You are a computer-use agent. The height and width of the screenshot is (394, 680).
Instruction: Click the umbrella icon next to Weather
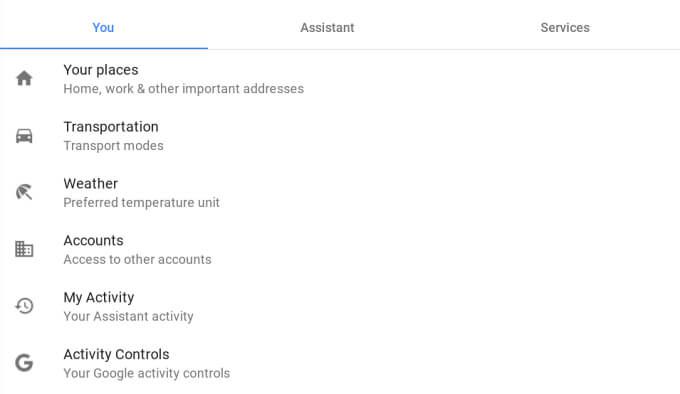click(24, 192)
